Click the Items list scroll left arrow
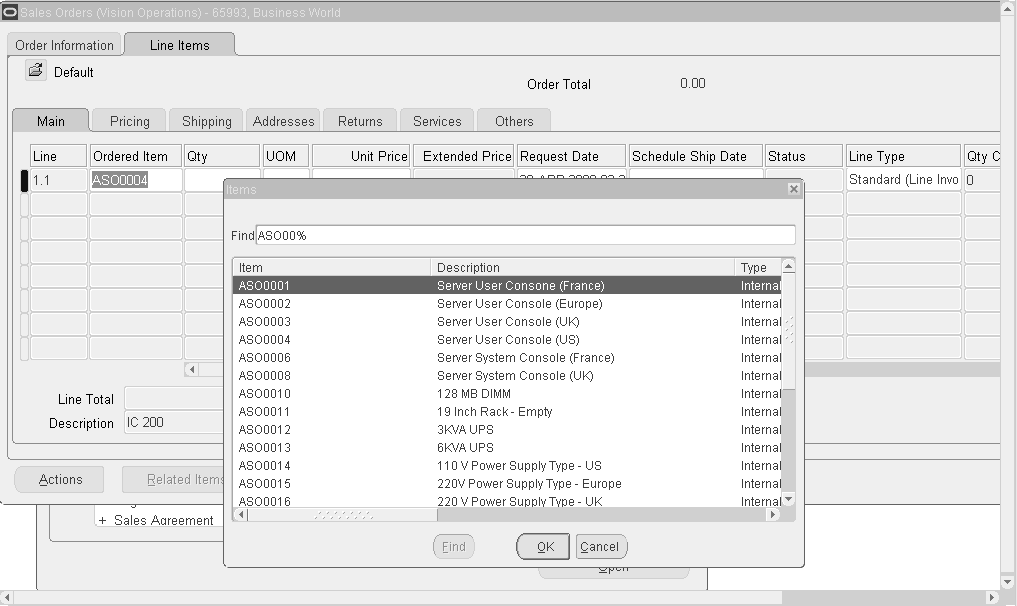This screenshot has width=1017, height=606. point(241,515)
